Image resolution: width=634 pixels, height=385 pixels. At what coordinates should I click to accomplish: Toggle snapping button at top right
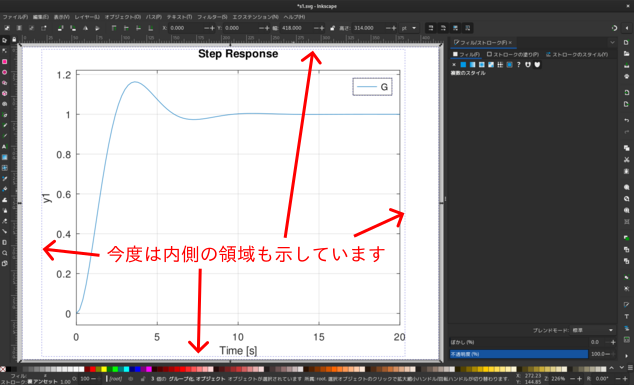coord(614,28)
